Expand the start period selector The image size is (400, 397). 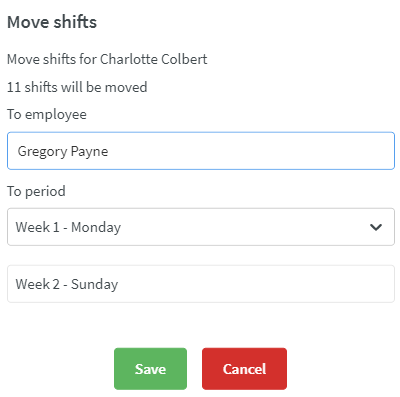tap(201, 227)
